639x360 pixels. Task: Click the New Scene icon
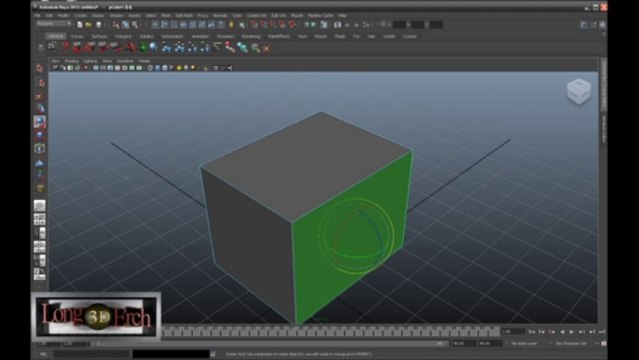click(x=80, y=25)
